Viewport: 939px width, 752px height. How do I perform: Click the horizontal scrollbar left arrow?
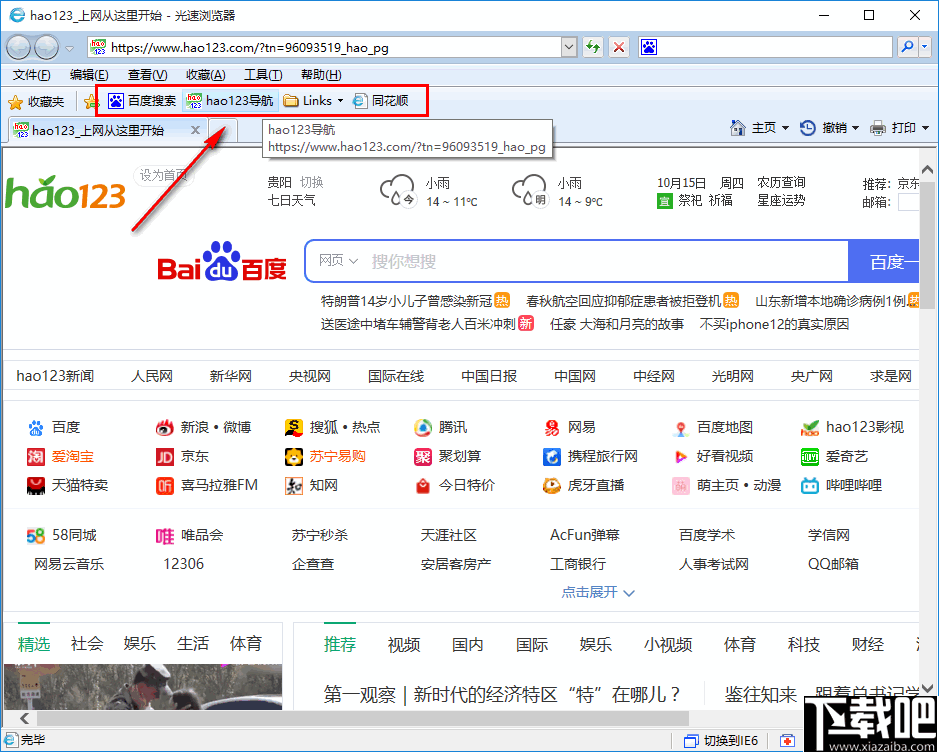25,717
